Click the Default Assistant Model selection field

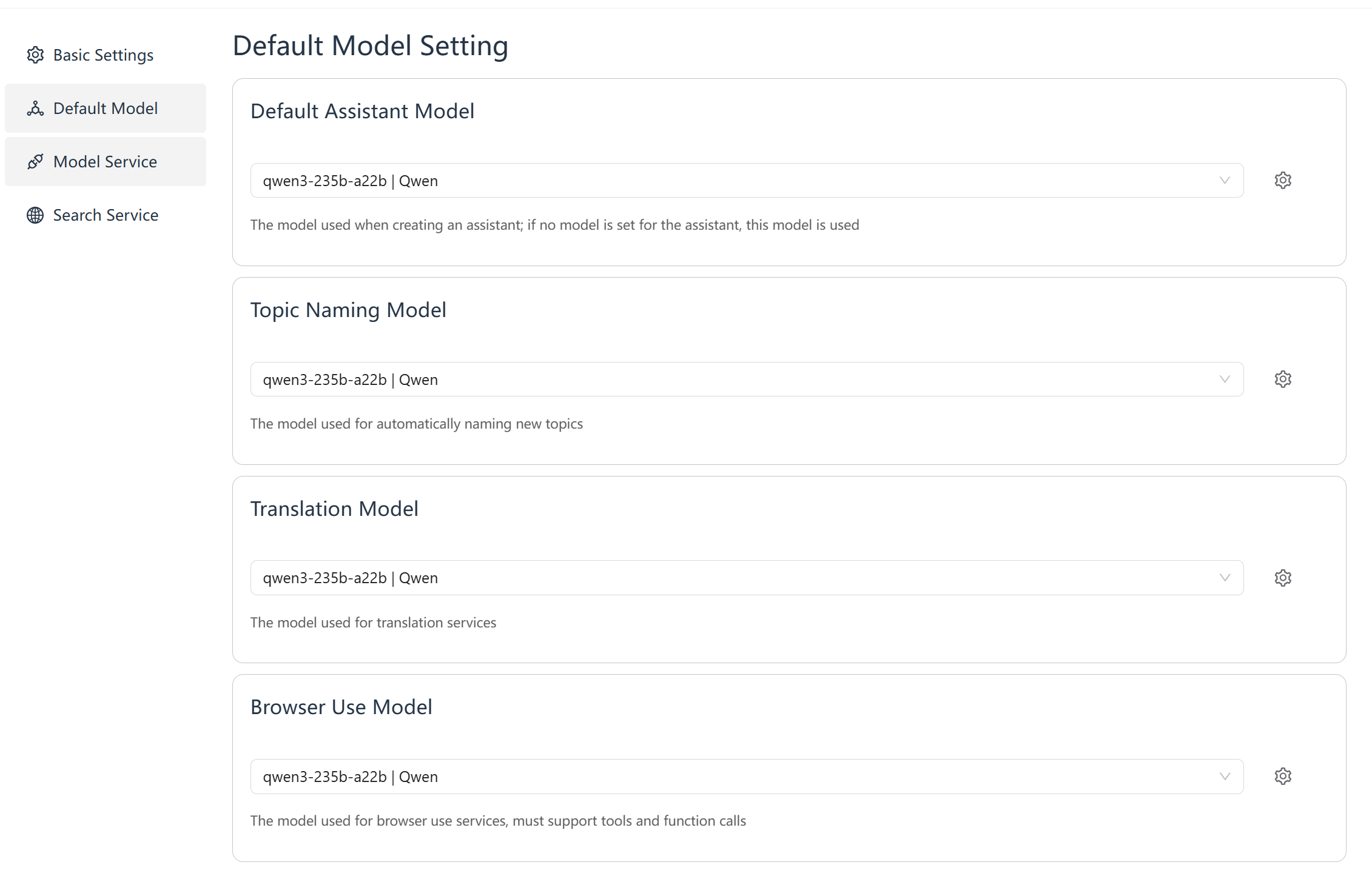tap(728, 181)
